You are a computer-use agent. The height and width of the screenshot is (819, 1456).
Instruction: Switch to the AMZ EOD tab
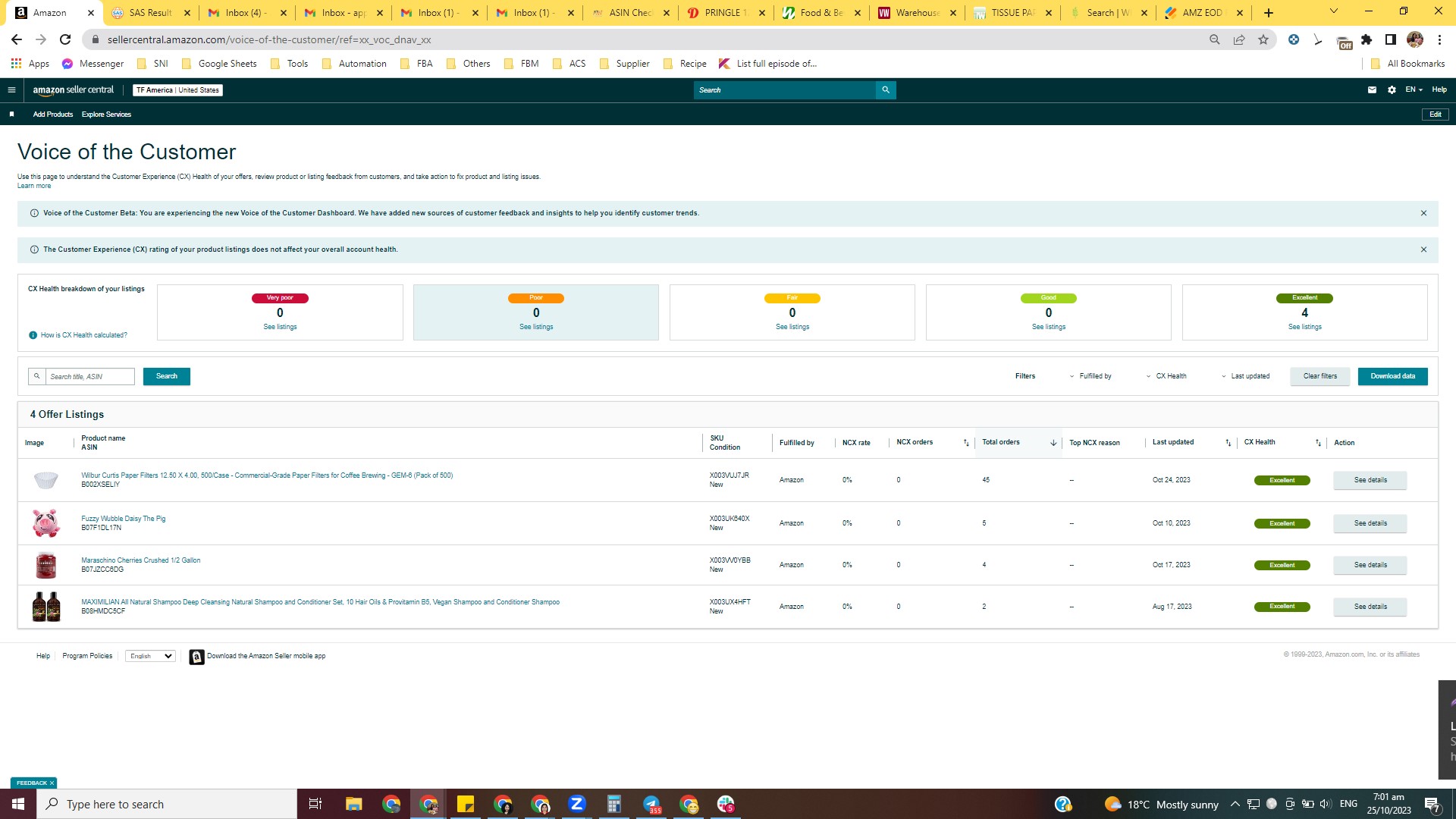tap(1204, 13)
